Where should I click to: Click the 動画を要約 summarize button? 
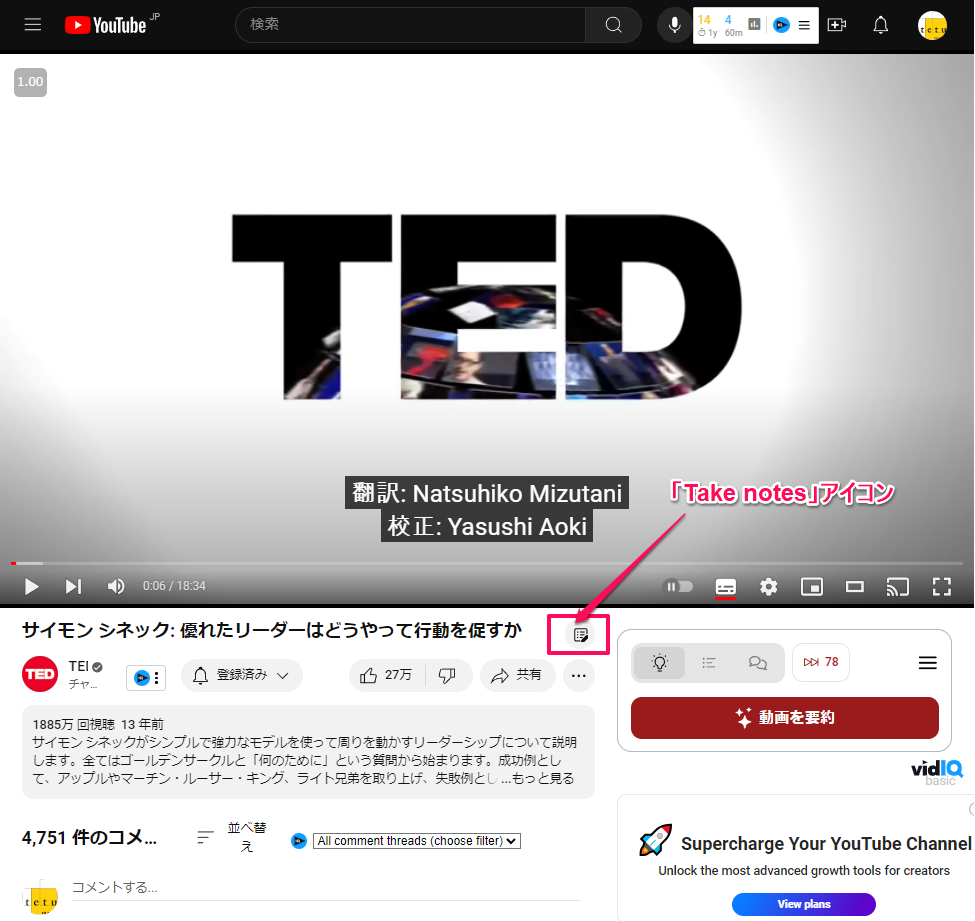pyautogui.click(x=785, y=718)
